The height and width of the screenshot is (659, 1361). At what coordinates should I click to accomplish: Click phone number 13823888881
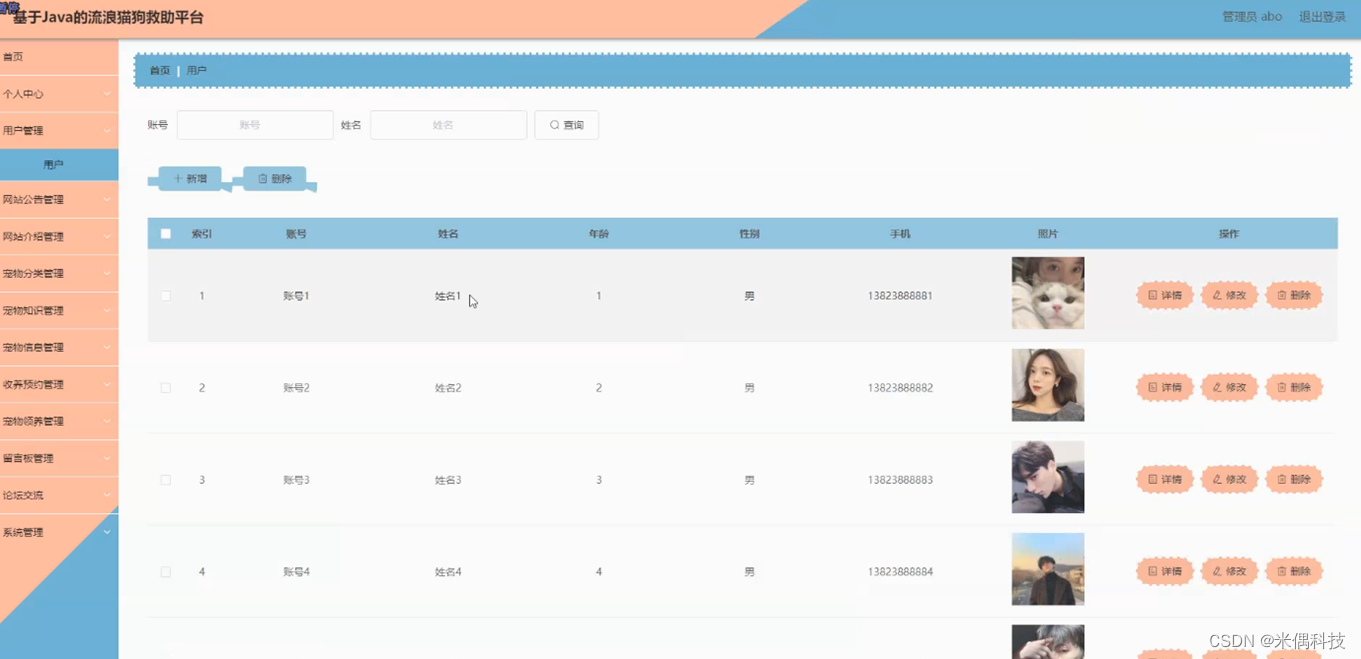(900, 296)
